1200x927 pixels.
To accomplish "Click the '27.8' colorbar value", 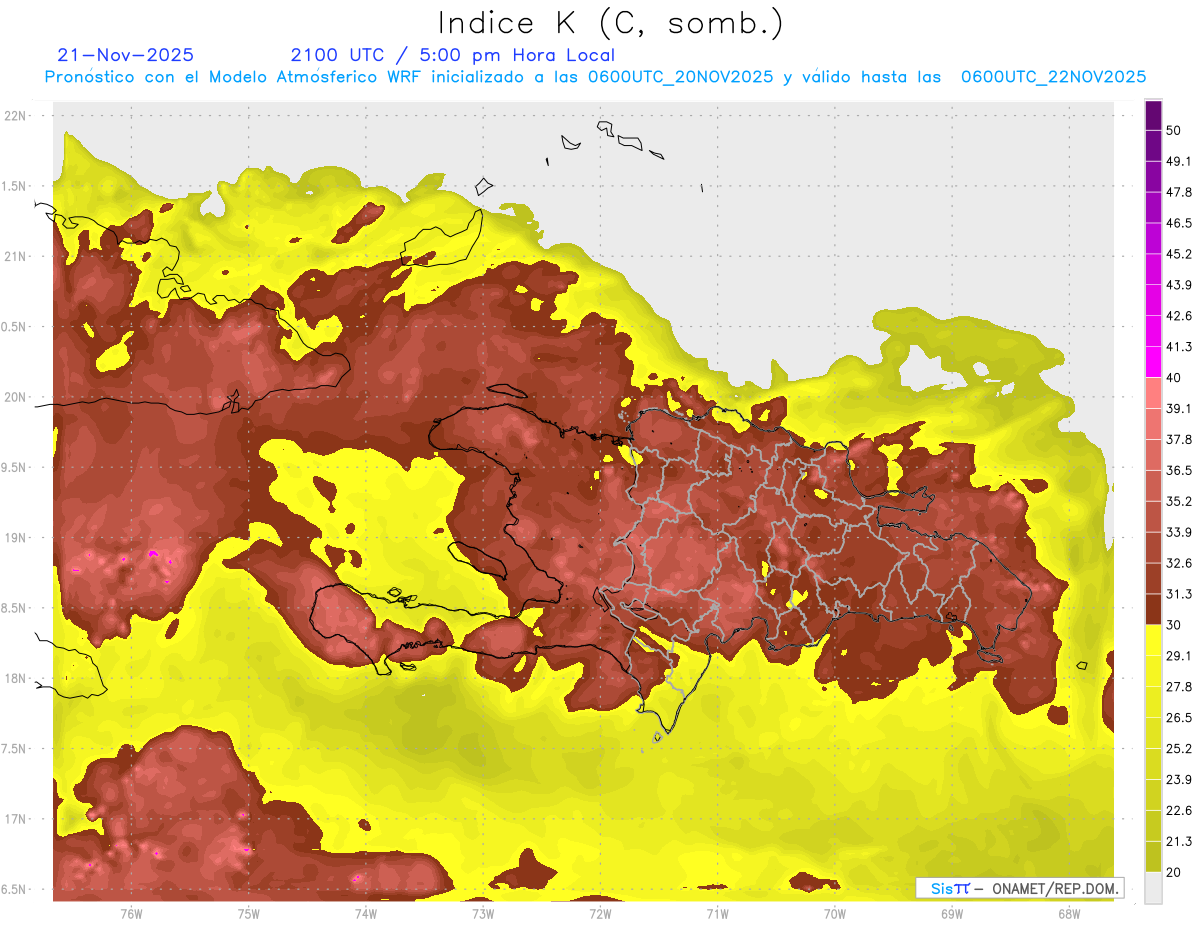I will coord(1179,687).
